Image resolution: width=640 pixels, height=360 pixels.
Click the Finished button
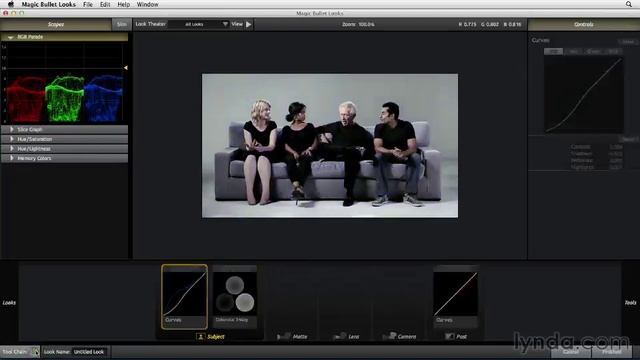612,352
